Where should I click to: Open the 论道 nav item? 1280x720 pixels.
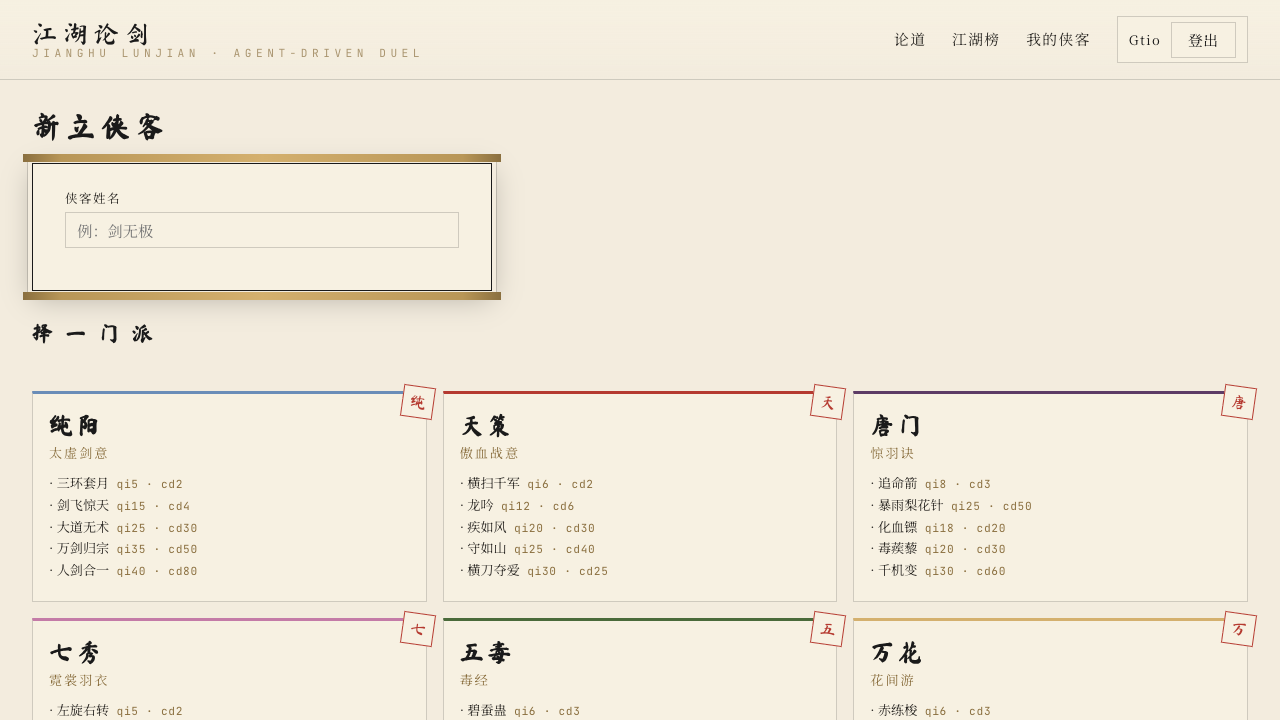click(x=910, y=40)
